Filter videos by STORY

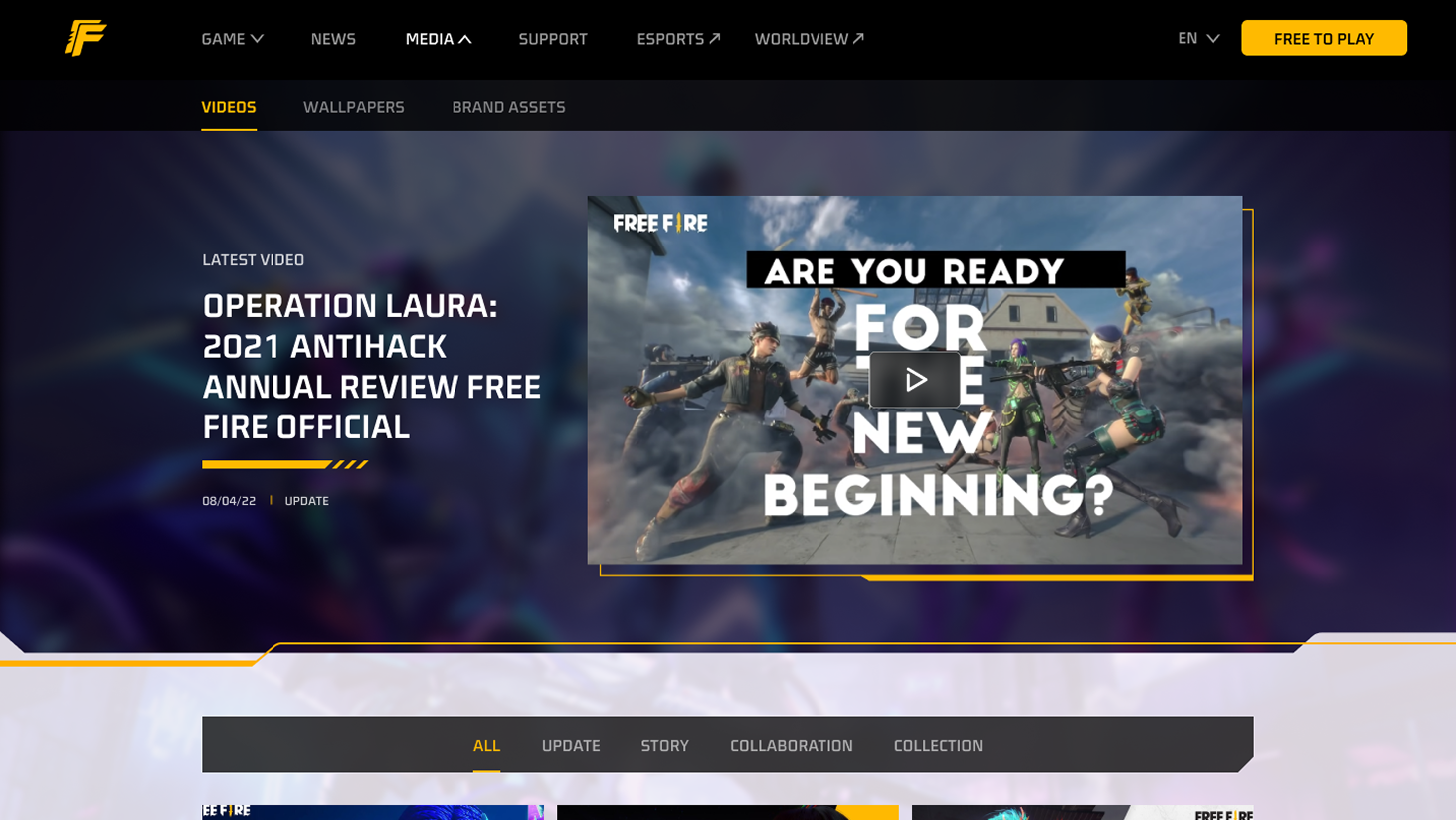tap(664, 746)
